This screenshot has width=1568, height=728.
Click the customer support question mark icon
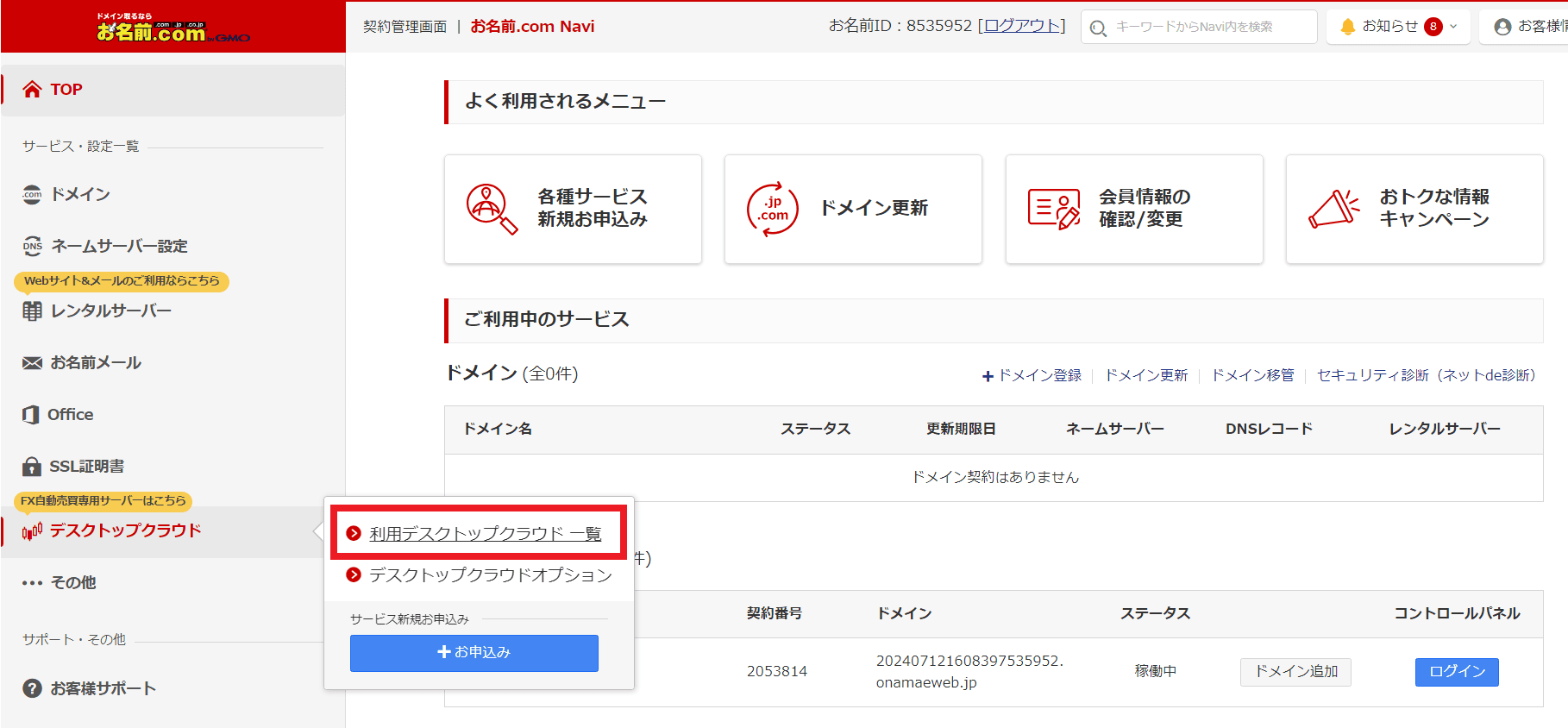point(32,688)
